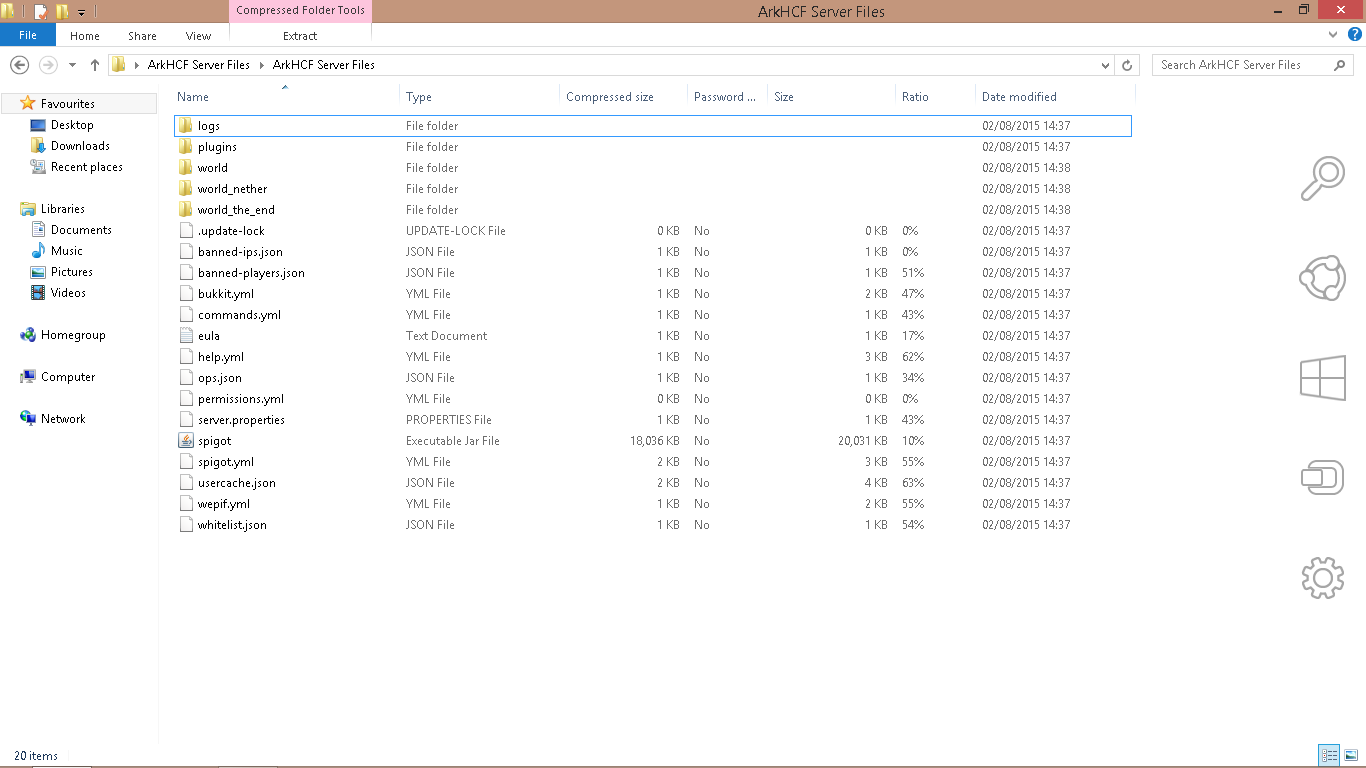Click the address bar root folder chevron

pyautogui.click(x=137, y=65)
